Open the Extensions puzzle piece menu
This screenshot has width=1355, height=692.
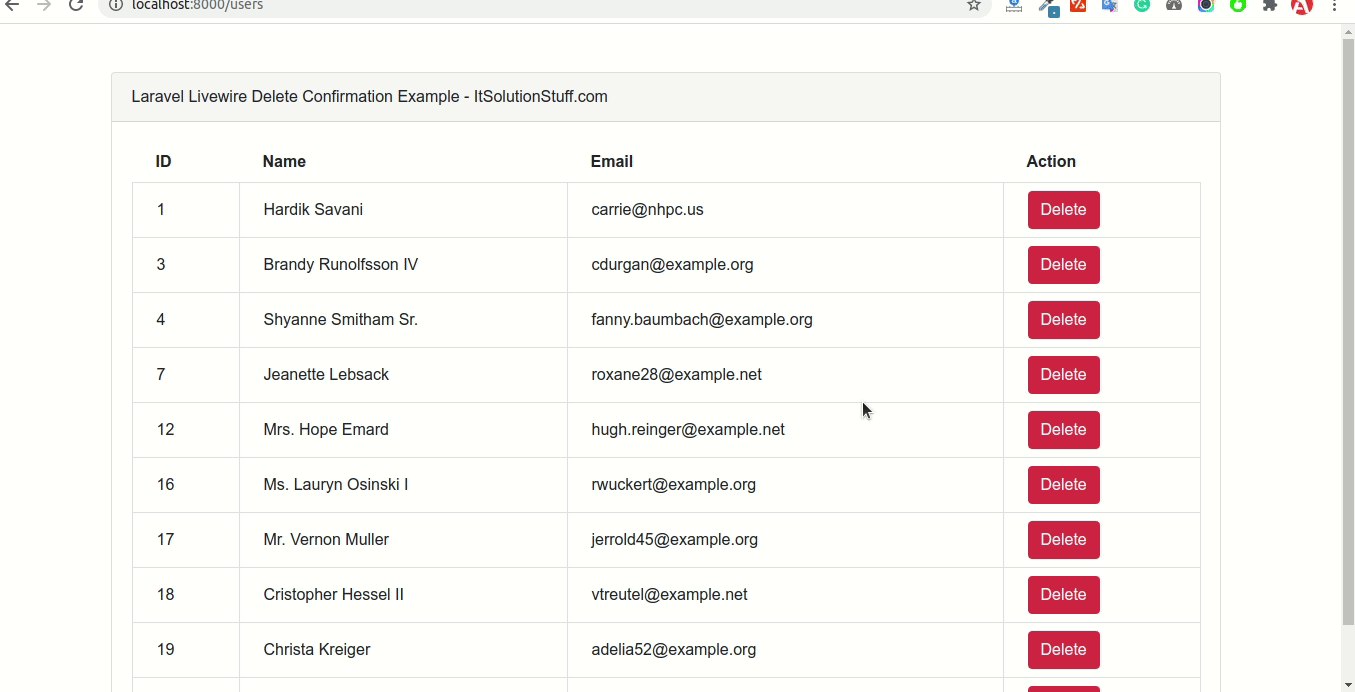tap(1270, 5)
